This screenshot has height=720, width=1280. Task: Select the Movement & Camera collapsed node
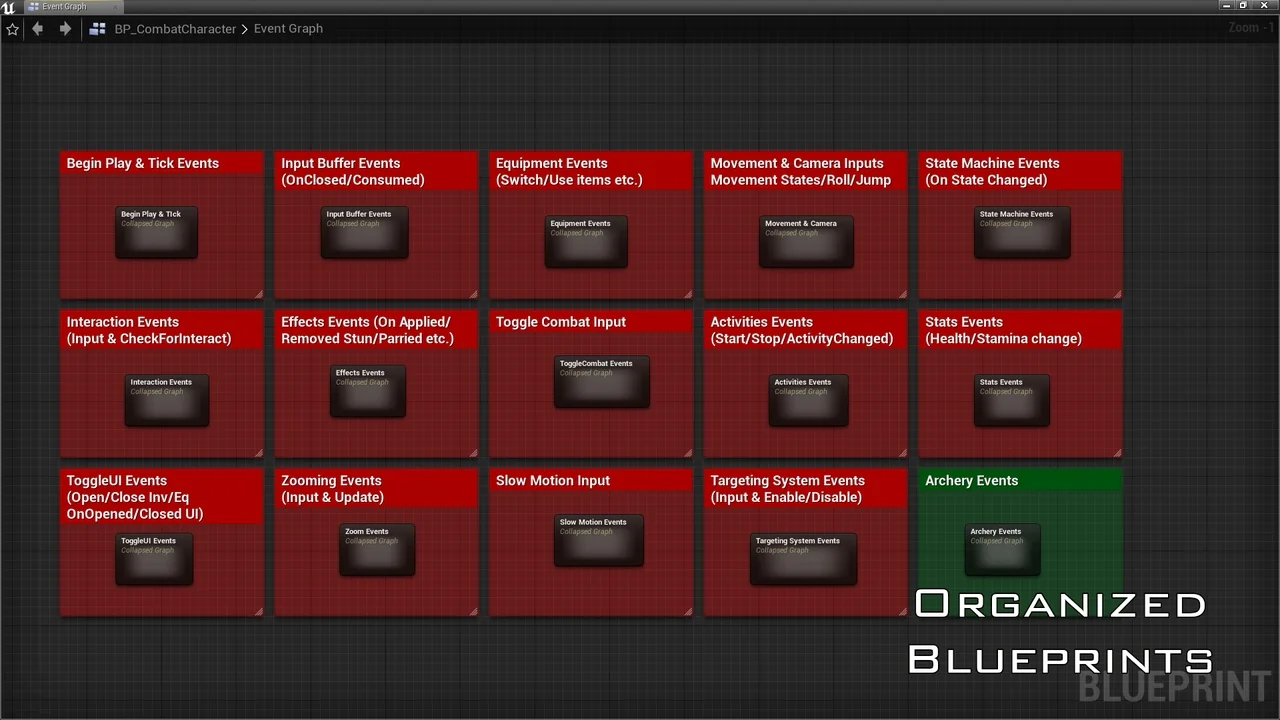point(806,243)
